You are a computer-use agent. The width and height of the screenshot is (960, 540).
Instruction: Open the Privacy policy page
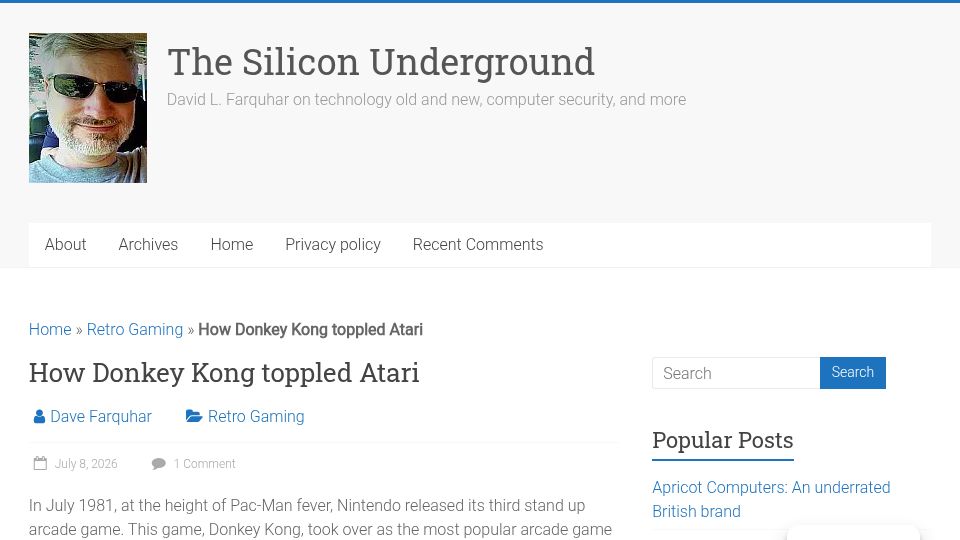tap(333, 244)
